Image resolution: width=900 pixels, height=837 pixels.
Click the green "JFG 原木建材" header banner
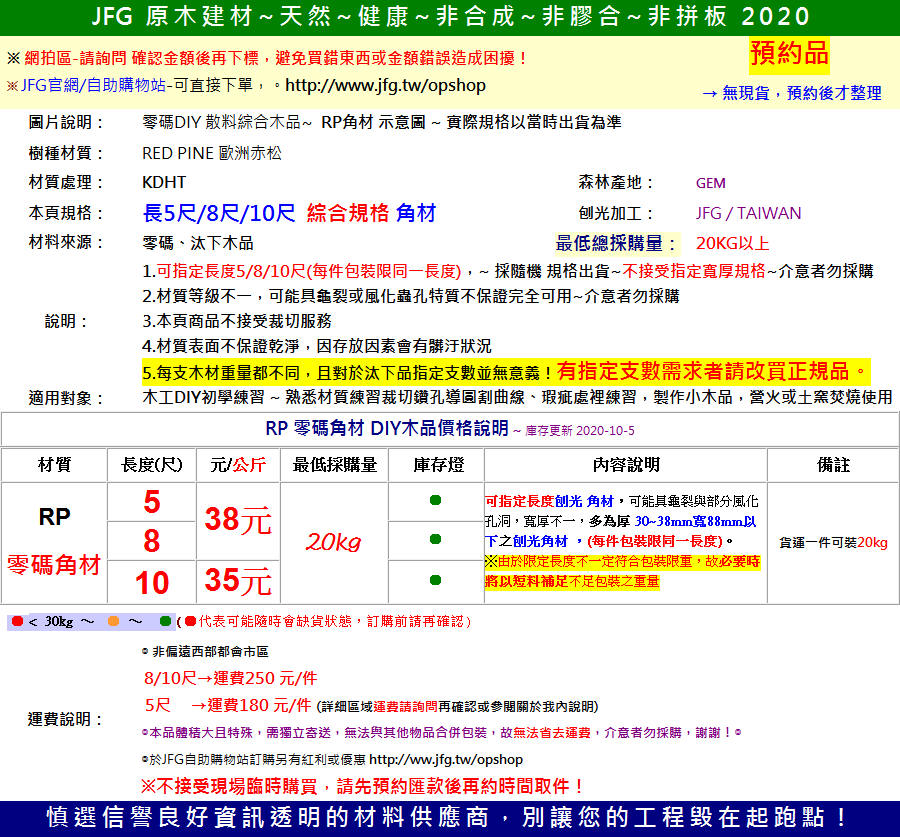click(x=451, y=17)
